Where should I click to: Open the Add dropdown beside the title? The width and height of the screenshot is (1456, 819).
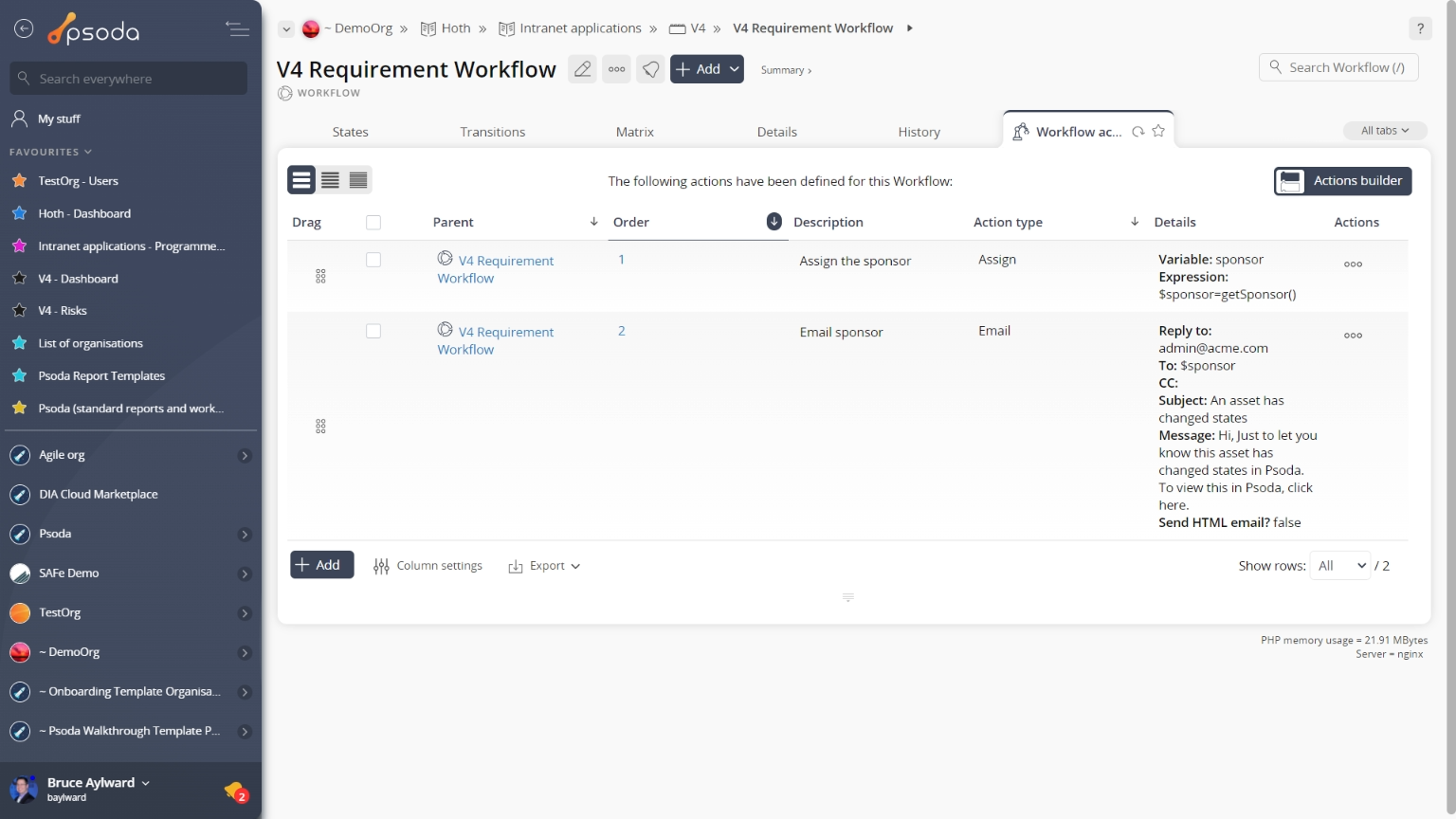[x=707, y=69]
